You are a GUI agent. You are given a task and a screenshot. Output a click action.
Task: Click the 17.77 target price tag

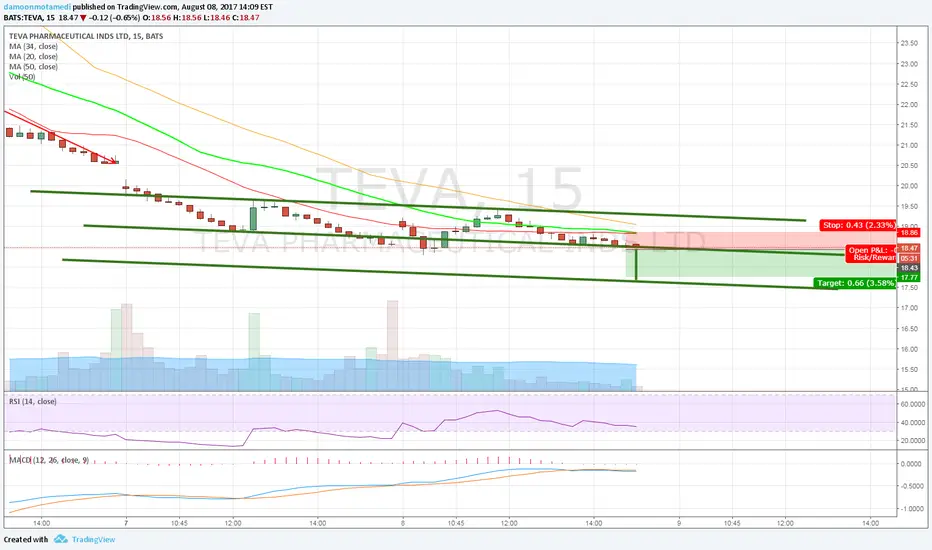pos(909,277)
